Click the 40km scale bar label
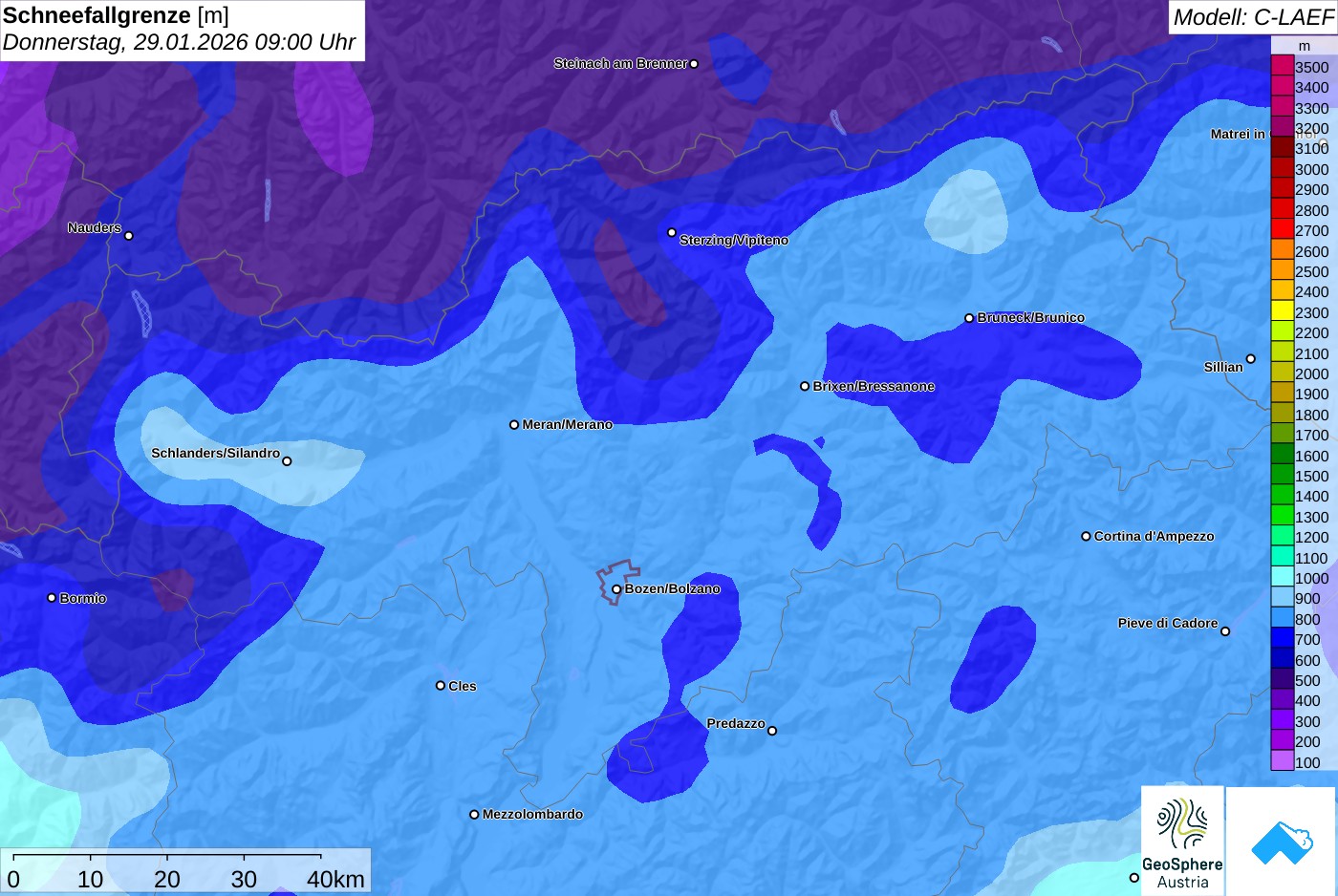This screenshot has height=896, width=1338. click(x=335, y=879)
